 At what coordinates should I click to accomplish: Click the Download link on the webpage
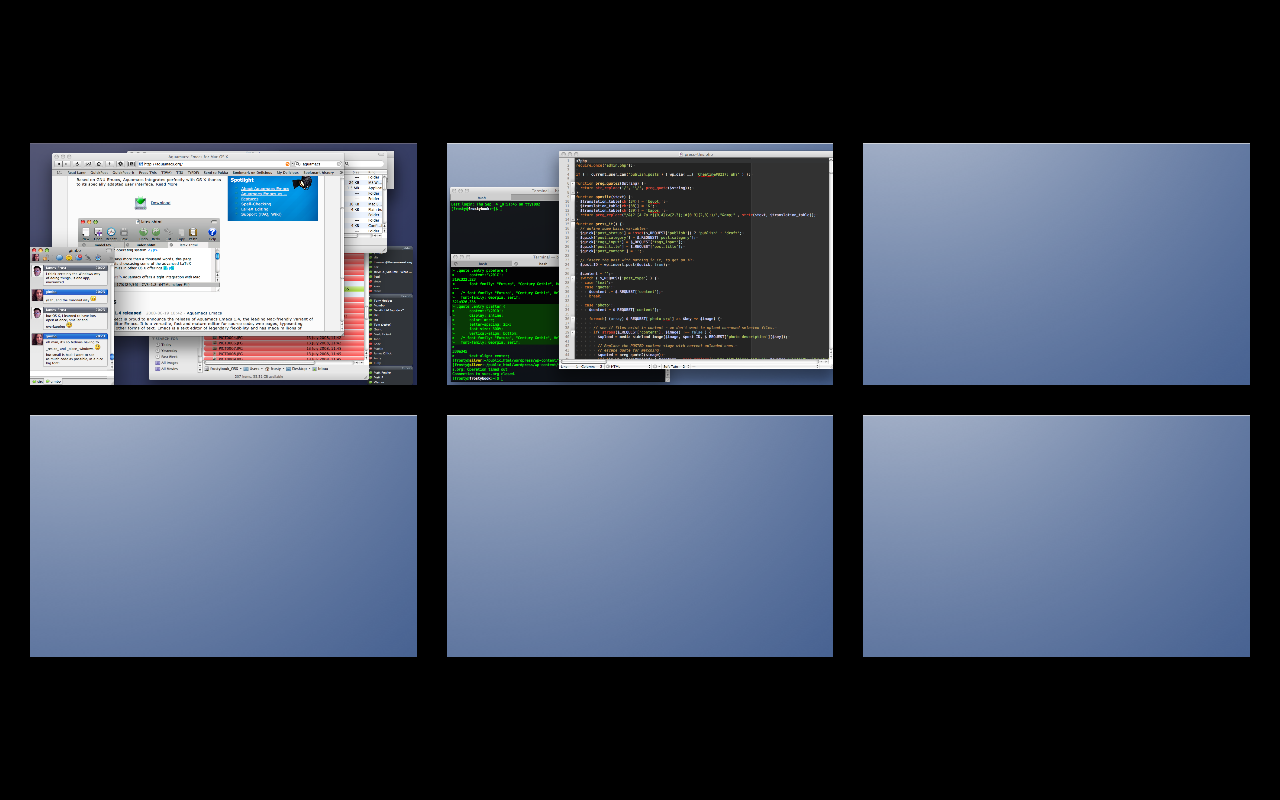click(x=160, y=203)
